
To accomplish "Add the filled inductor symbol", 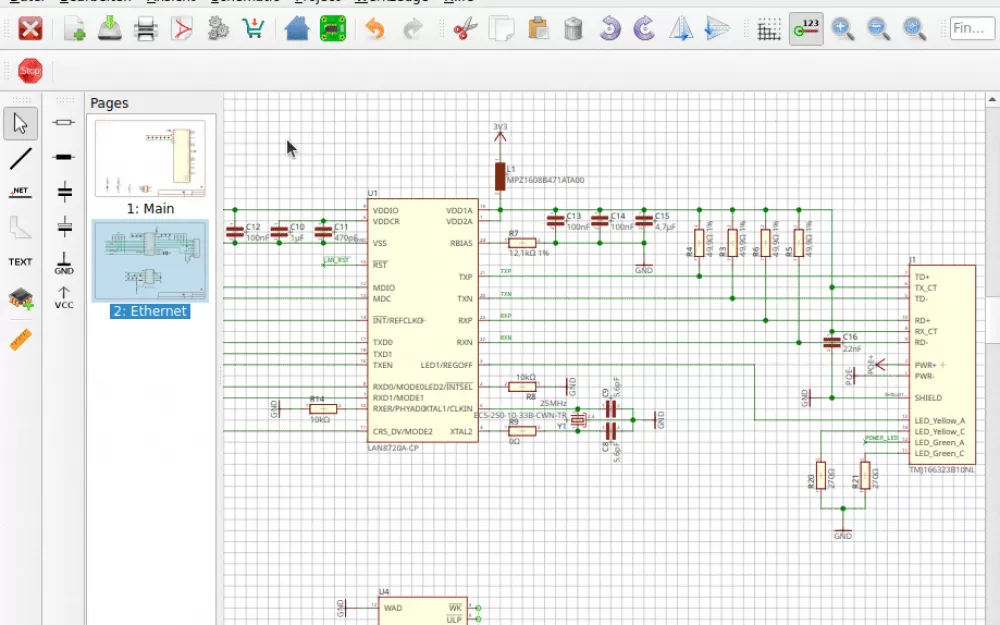I will [64, 157].
